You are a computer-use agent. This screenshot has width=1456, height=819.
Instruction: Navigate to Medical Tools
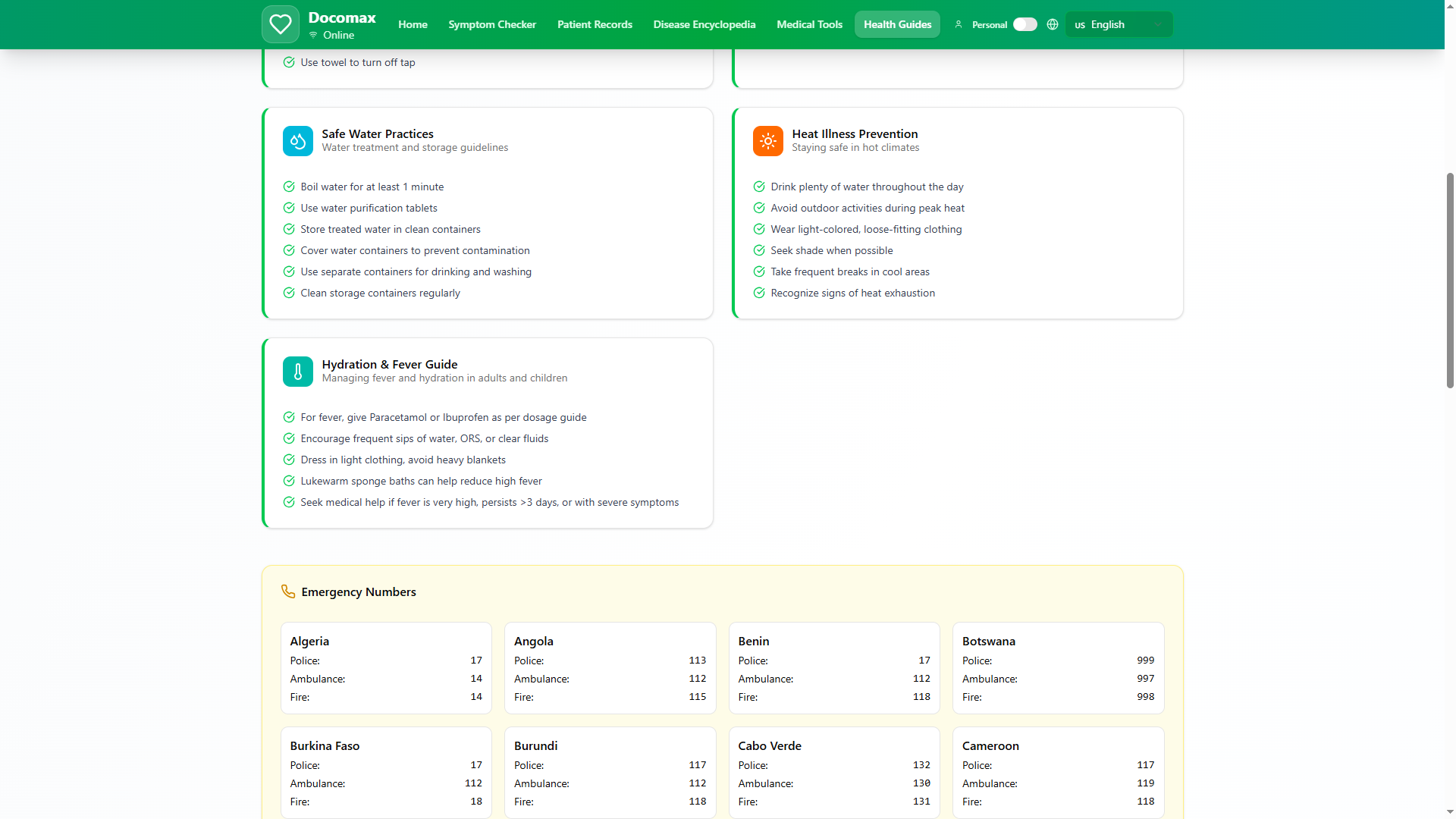click(x=809, y=24)
